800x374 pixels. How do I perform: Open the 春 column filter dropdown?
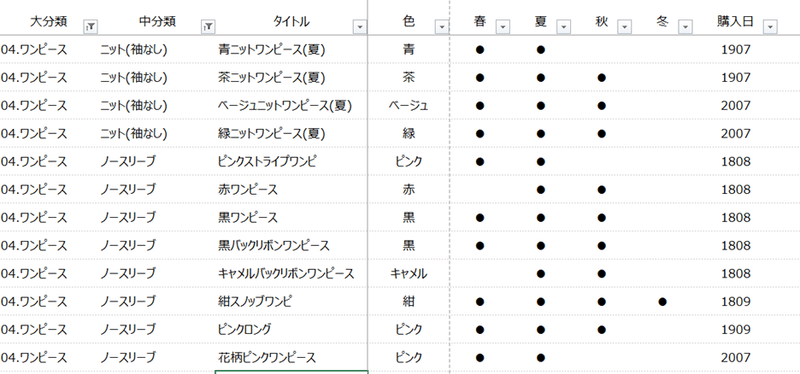503,27
